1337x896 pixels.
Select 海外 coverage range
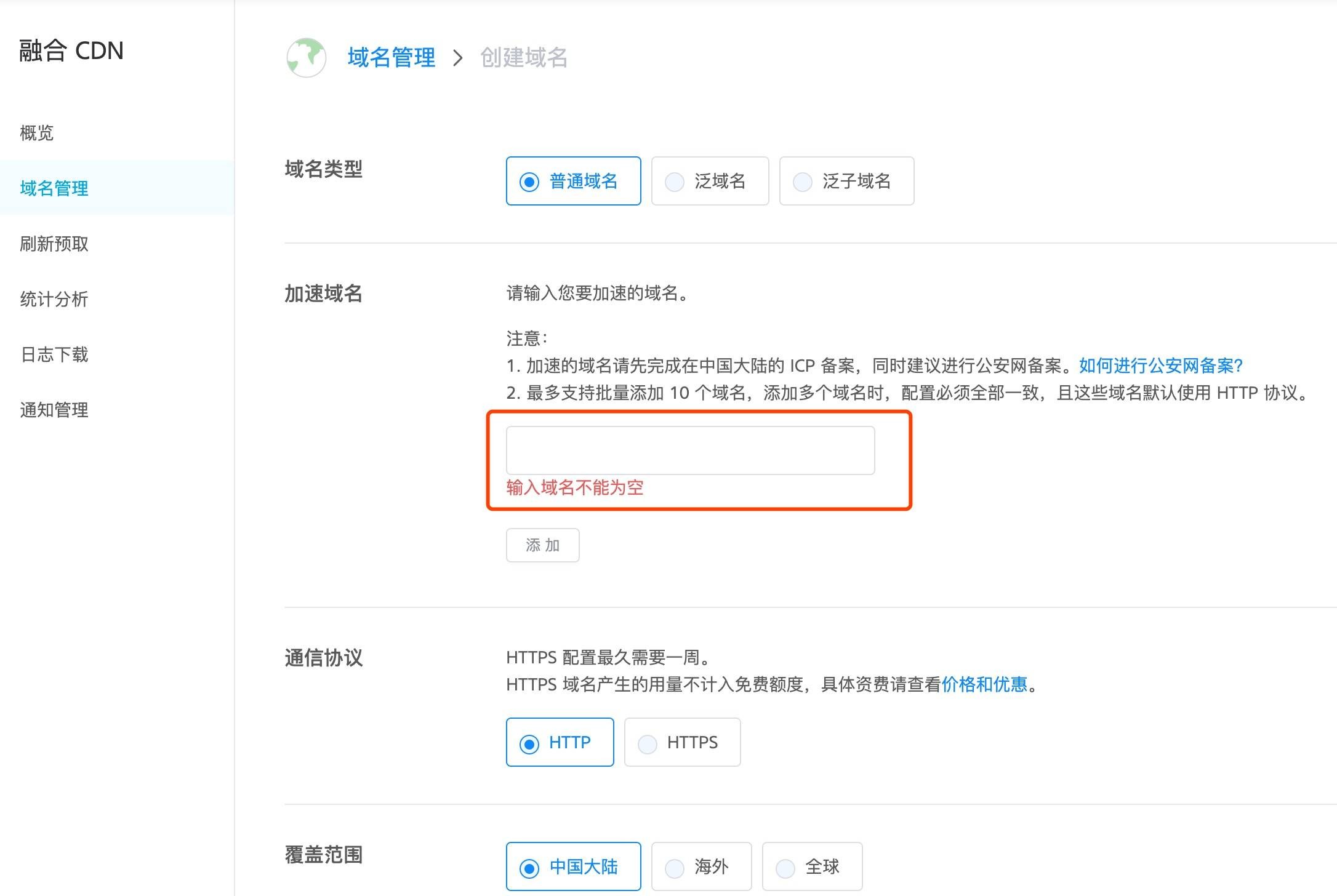click(701, 866)
